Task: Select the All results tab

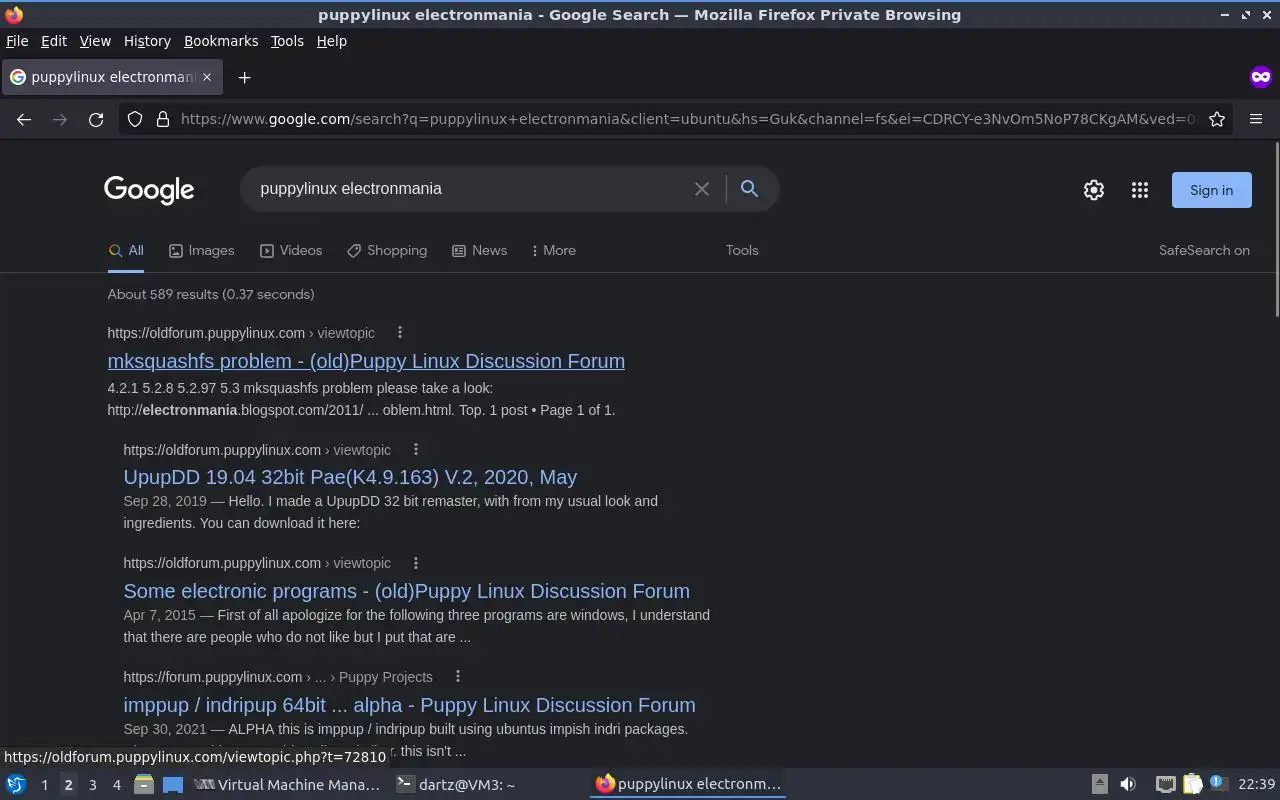Action: tap(126, 251)
